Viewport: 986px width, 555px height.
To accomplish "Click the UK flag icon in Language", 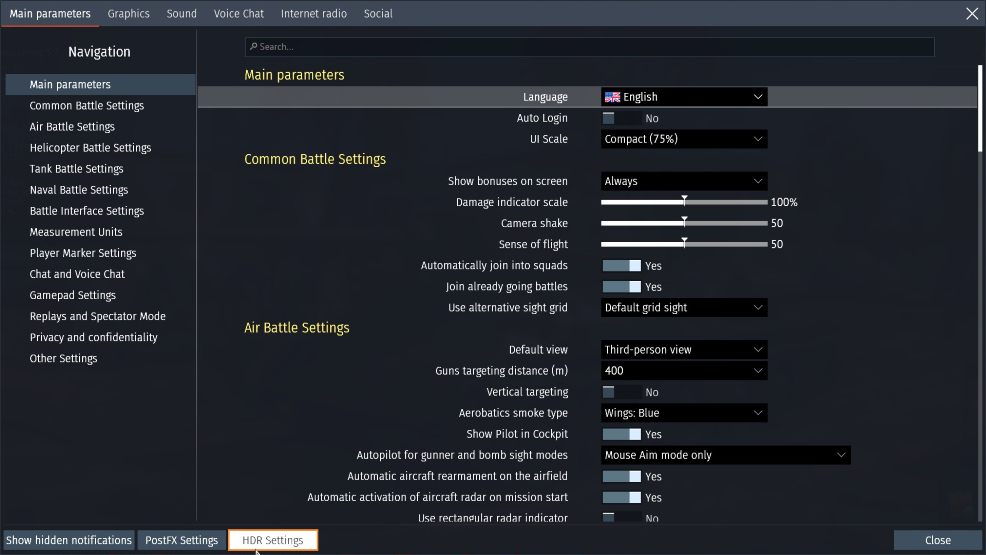I will 612,97.
